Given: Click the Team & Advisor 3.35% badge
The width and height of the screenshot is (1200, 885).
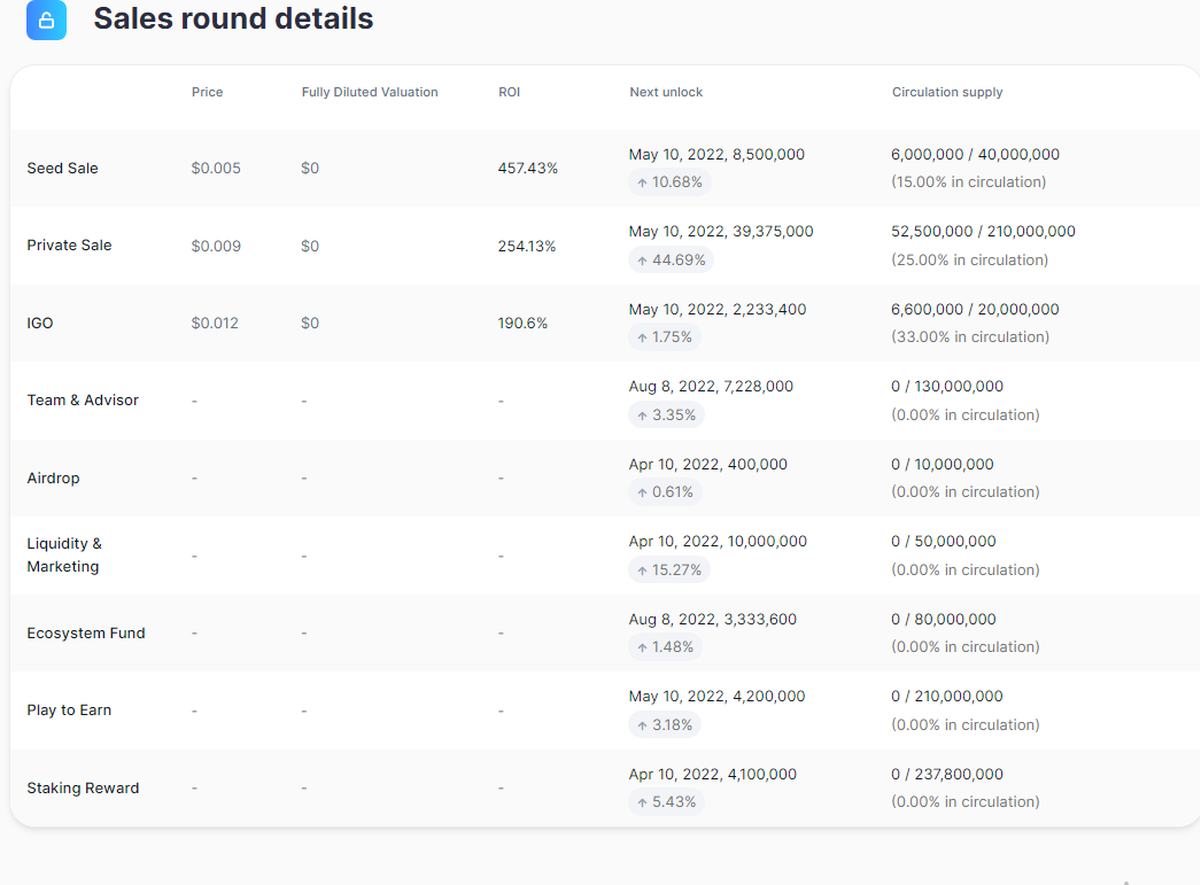Looking at the screenshot, I should 666,415.
